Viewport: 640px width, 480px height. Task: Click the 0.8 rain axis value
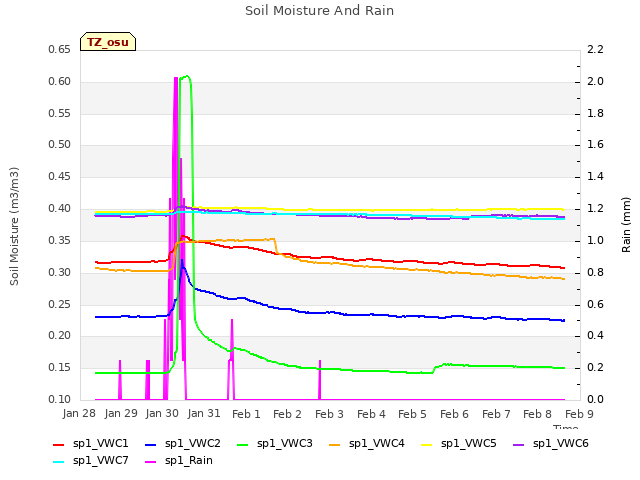tap(596, 272)
